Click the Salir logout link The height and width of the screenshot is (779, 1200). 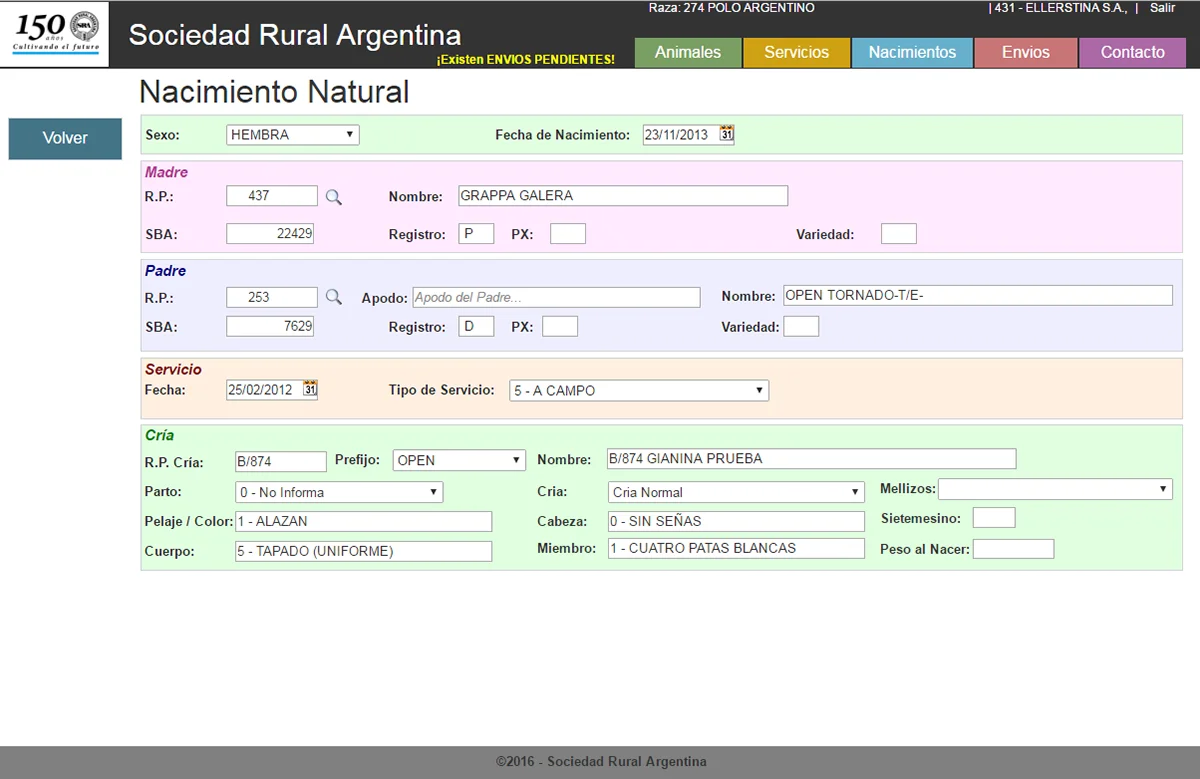coord(1162,8)
